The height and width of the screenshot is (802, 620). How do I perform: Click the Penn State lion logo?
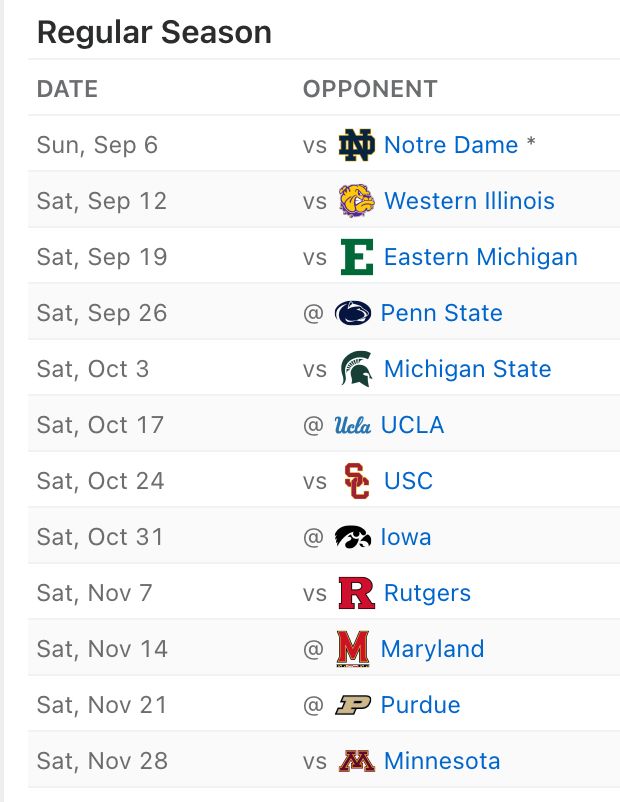coord(353,313)
